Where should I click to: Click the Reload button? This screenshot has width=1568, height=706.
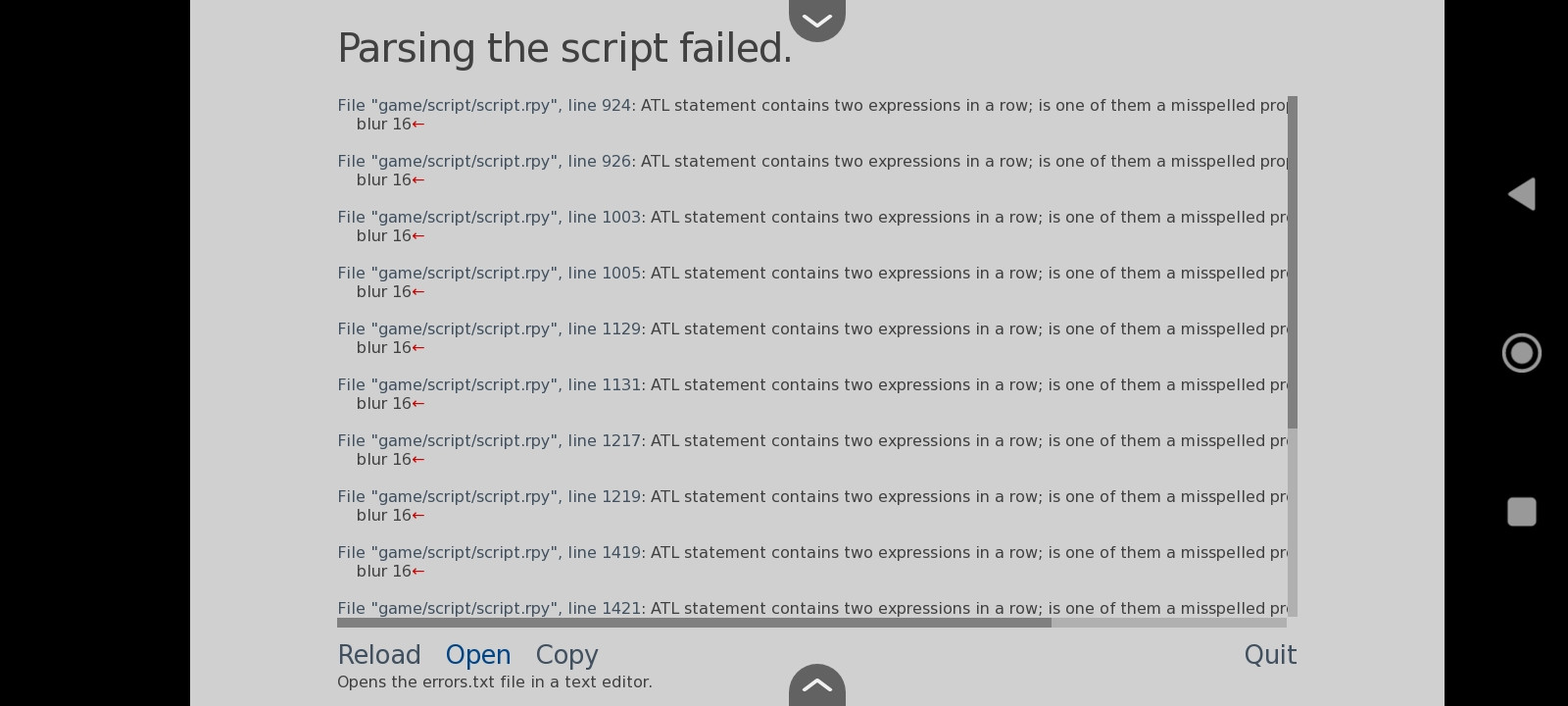point(379,655)
